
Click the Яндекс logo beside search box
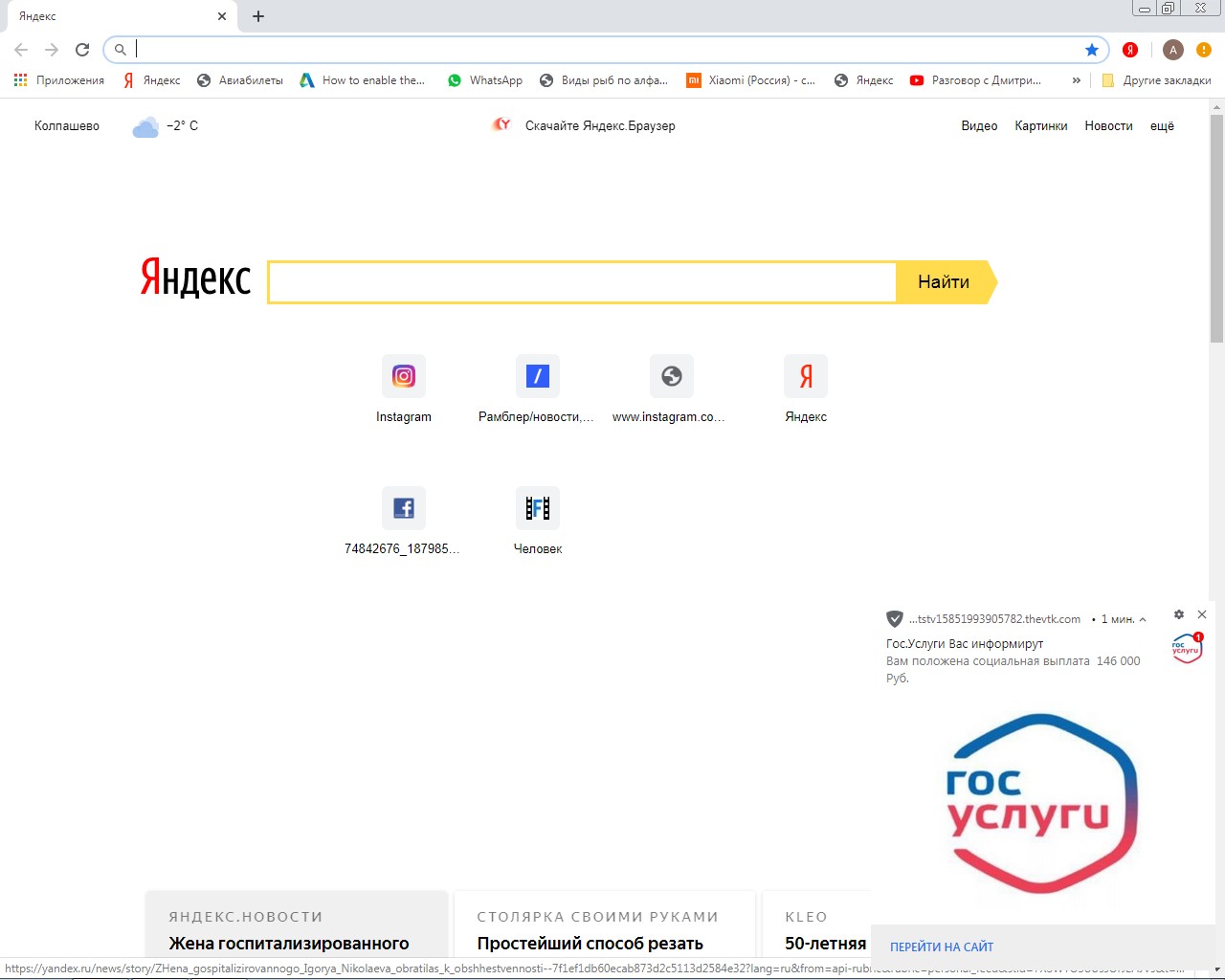pyautogui.click(x=195, y=278)
